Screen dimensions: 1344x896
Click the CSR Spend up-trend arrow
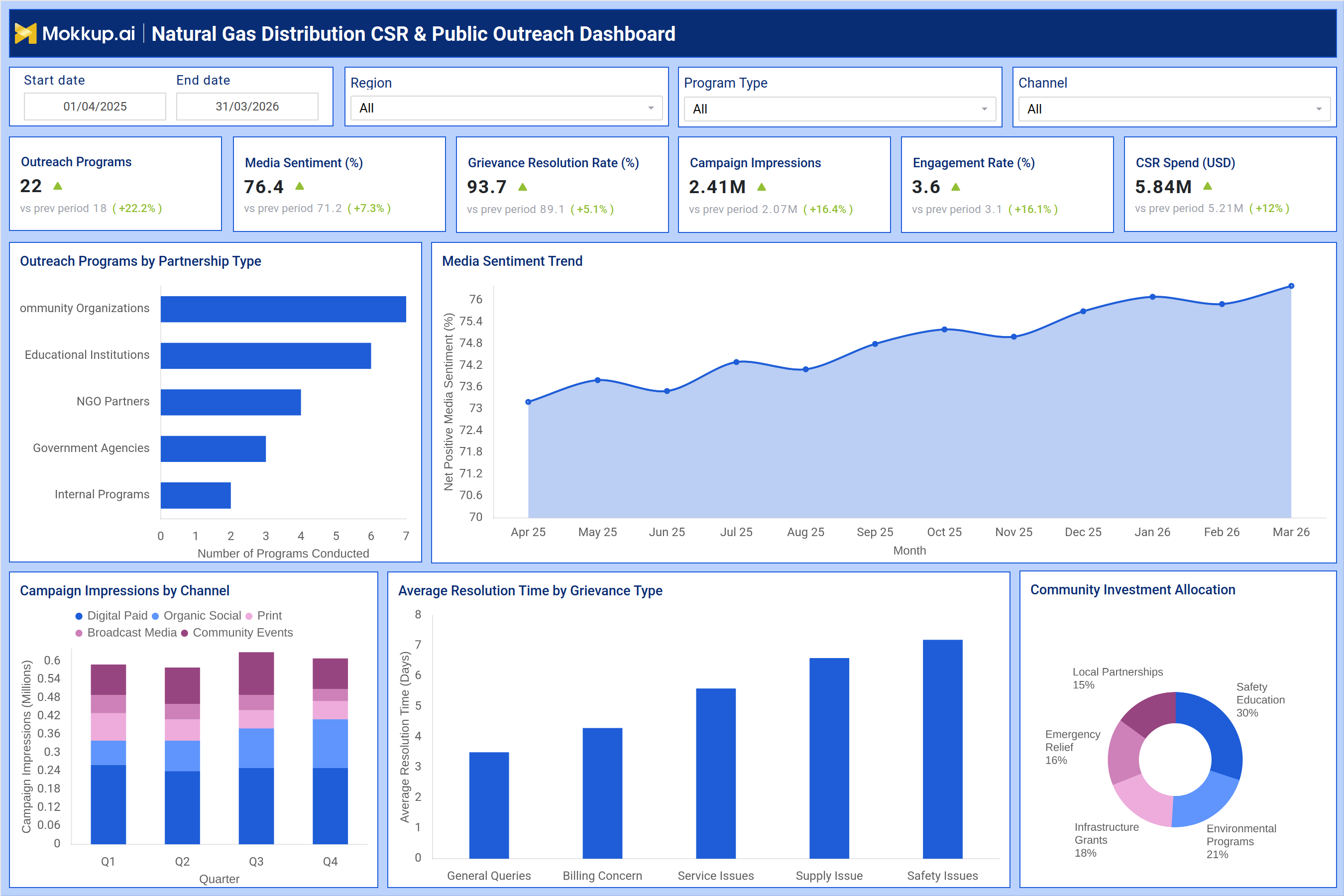click(x=1208, y=186)
